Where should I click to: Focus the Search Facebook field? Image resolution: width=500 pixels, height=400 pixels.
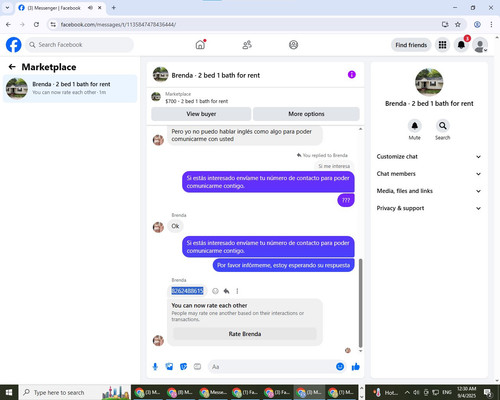(x=79, y=45)
